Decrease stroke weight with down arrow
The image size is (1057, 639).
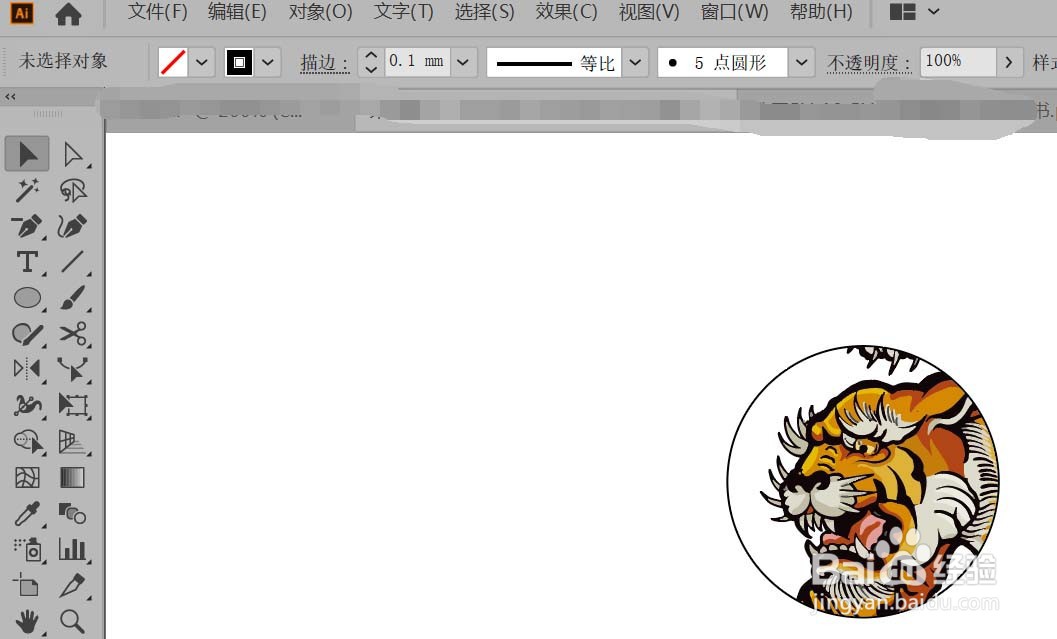pyautogui.click(x=371, y=69)
